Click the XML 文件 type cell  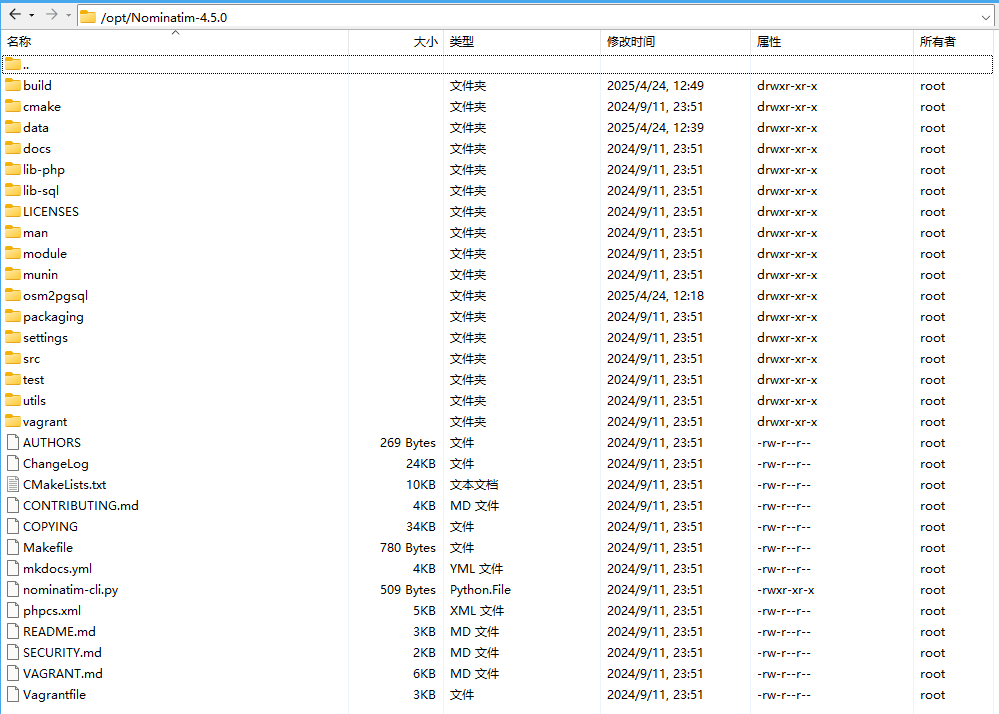click(477, 611)
